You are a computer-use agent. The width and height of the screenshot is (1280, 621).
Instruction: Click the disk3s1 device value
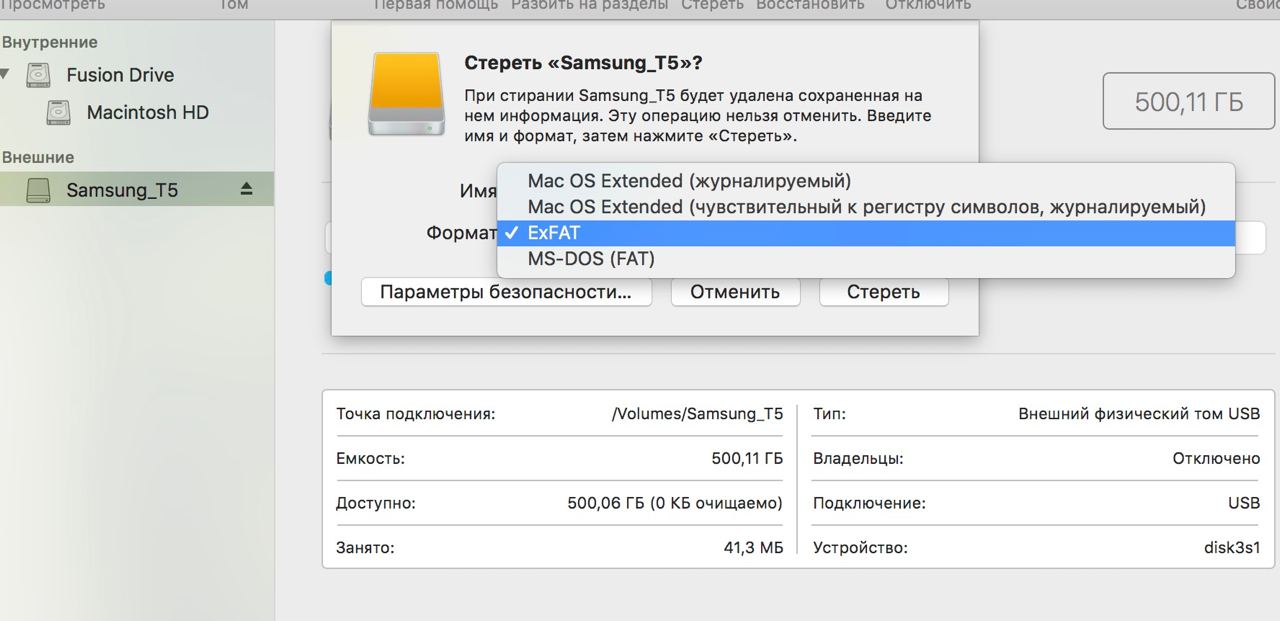1232,548
